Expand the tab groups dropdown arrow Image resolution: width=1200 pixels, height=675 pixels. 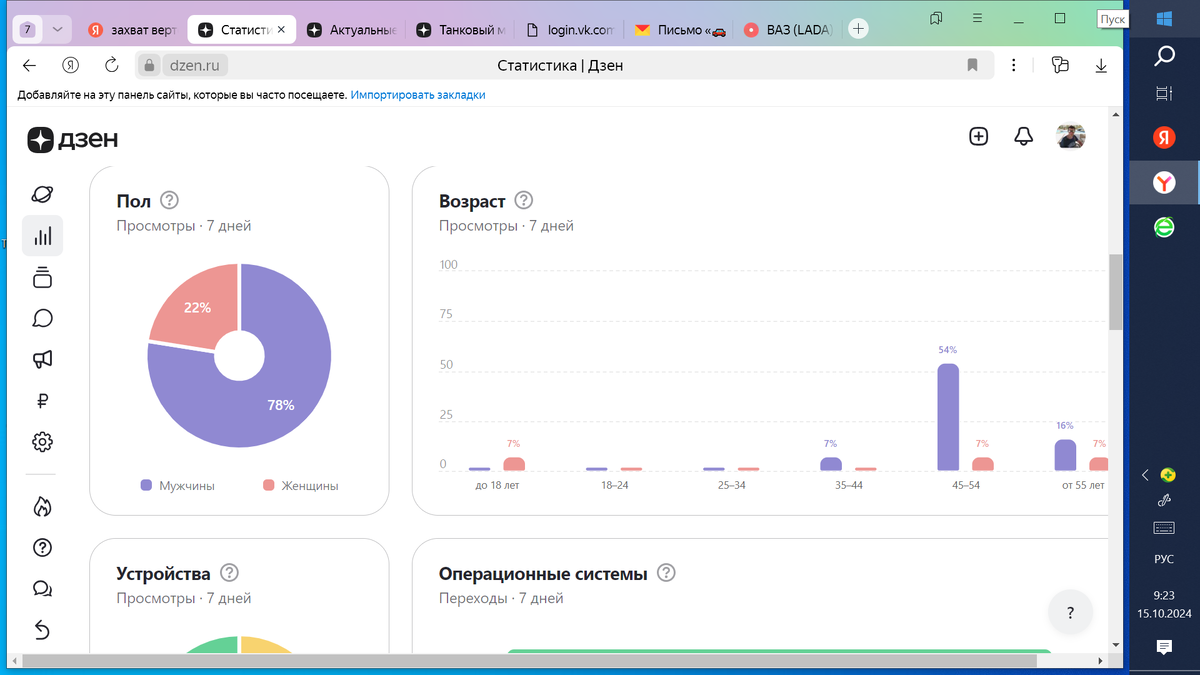pos(57,30)
